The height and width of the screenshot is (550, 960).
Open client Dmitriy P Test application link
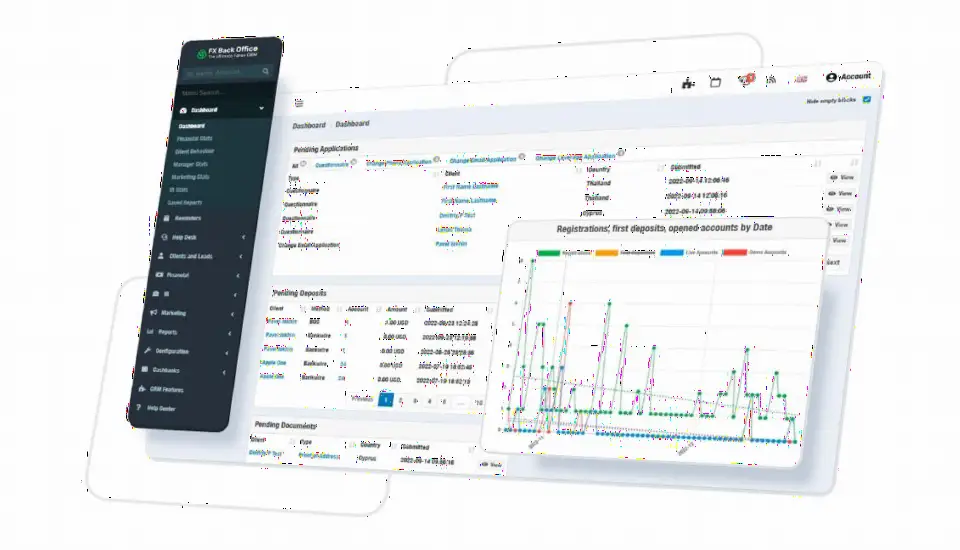457,215
